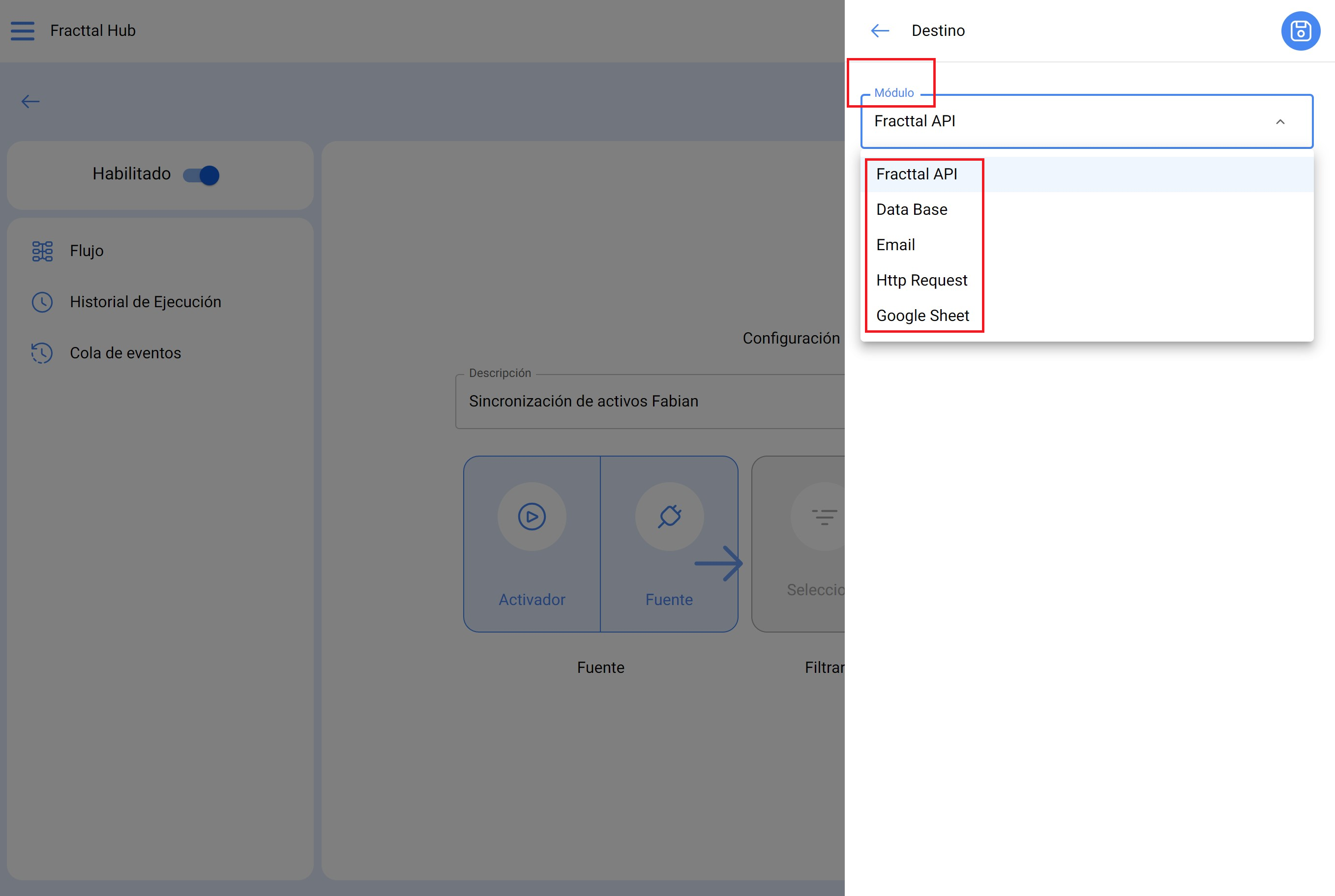This screenshot has width=1335, height=896.
Task: Click the Descripción field with Sincronización text
Action: click(x=650, y=401)
